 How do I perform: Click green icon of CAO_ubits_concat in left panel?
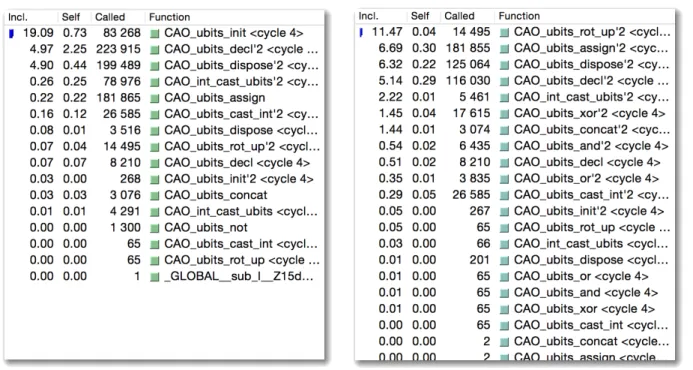click(x=155, y=196)
